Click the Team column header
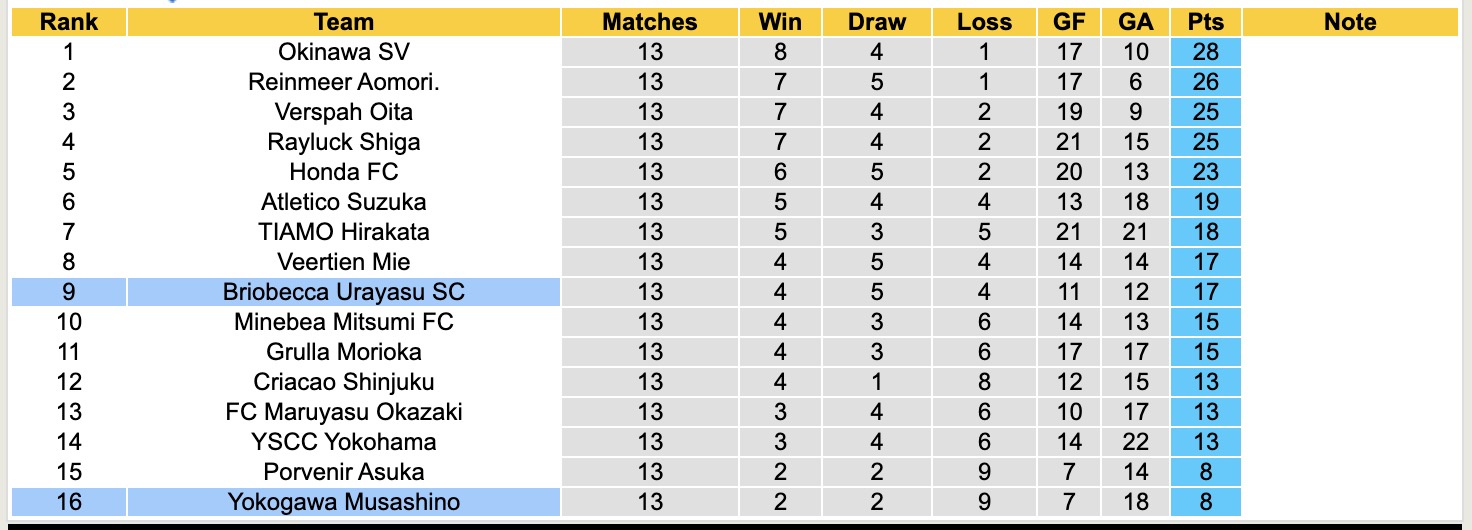Viewport: 1472px width, 530px height. (x=344, y=22)
